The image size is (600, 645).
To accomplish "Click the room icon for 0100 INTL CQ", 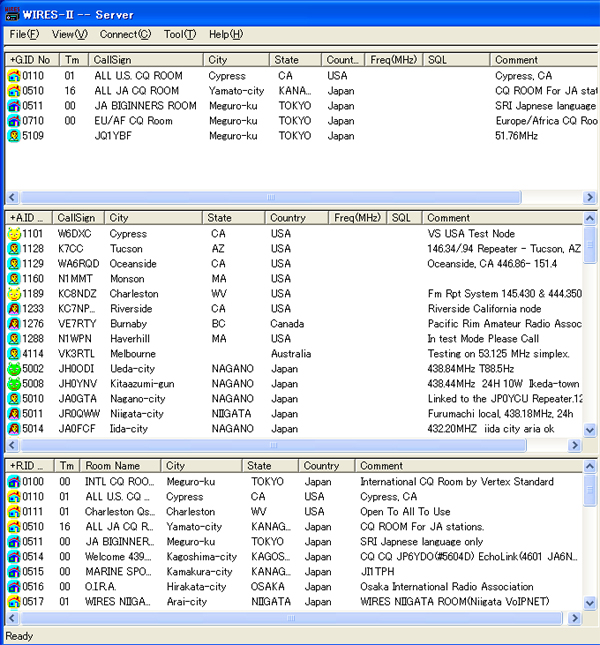I will (14, 482).
